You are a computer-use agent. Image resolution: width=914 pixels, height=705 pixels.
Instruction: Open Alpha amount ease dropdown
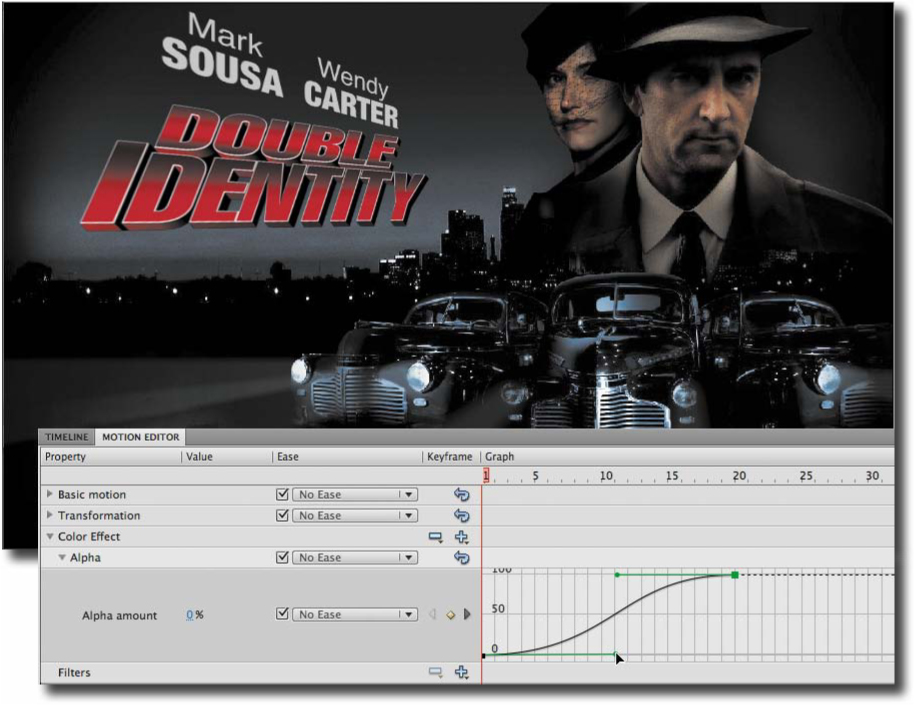pos(354,614)
